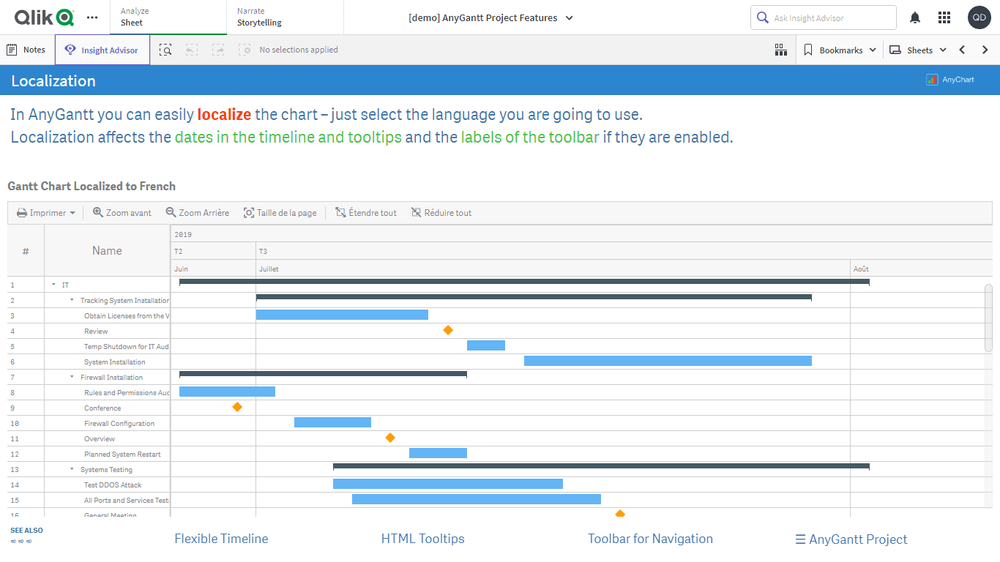
Task: Click Étendre tout to expand all
Action: (x=366, y=213)
